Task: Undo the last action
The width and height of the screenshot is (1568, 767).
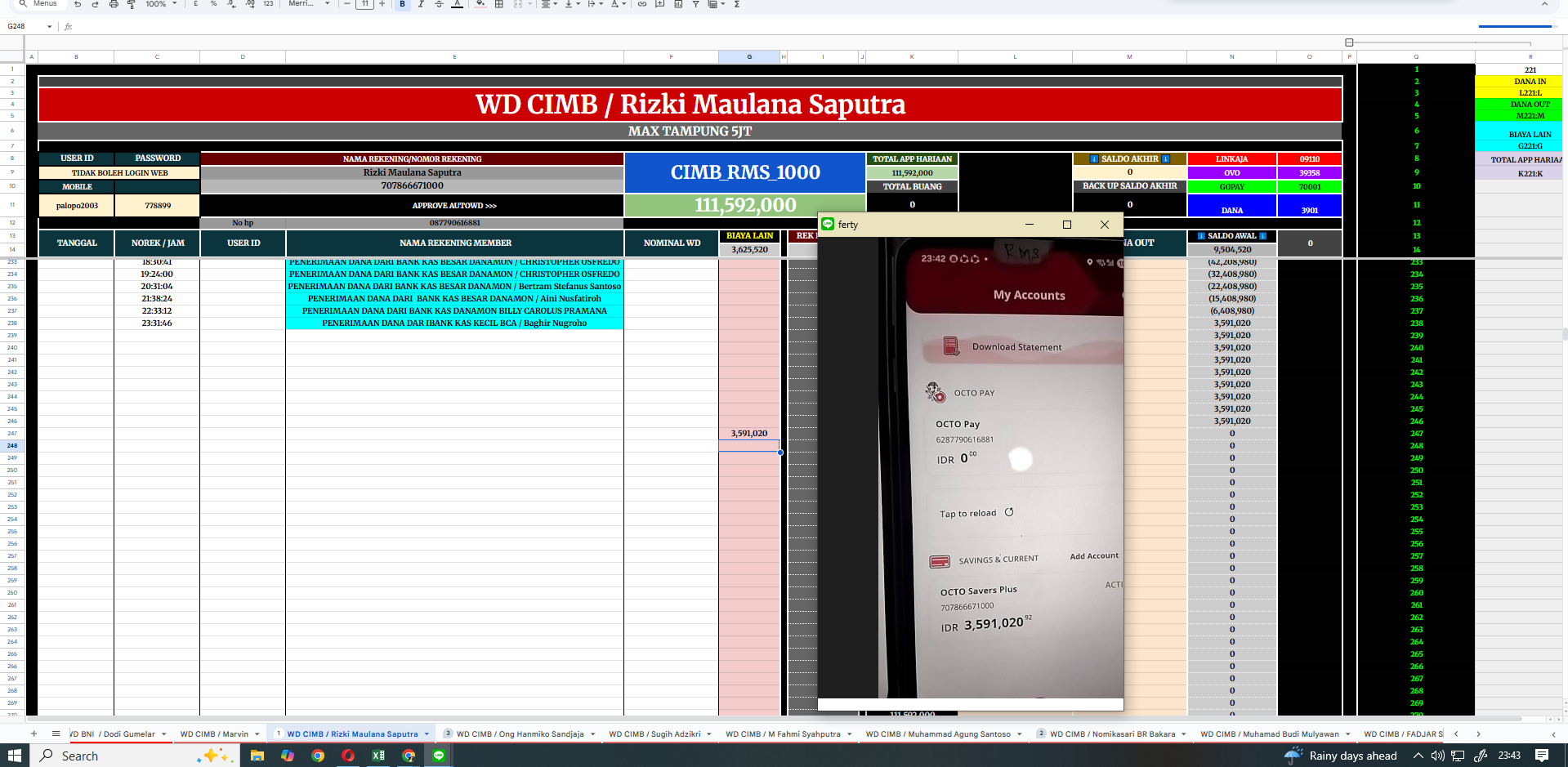Action: click(78, 4)
